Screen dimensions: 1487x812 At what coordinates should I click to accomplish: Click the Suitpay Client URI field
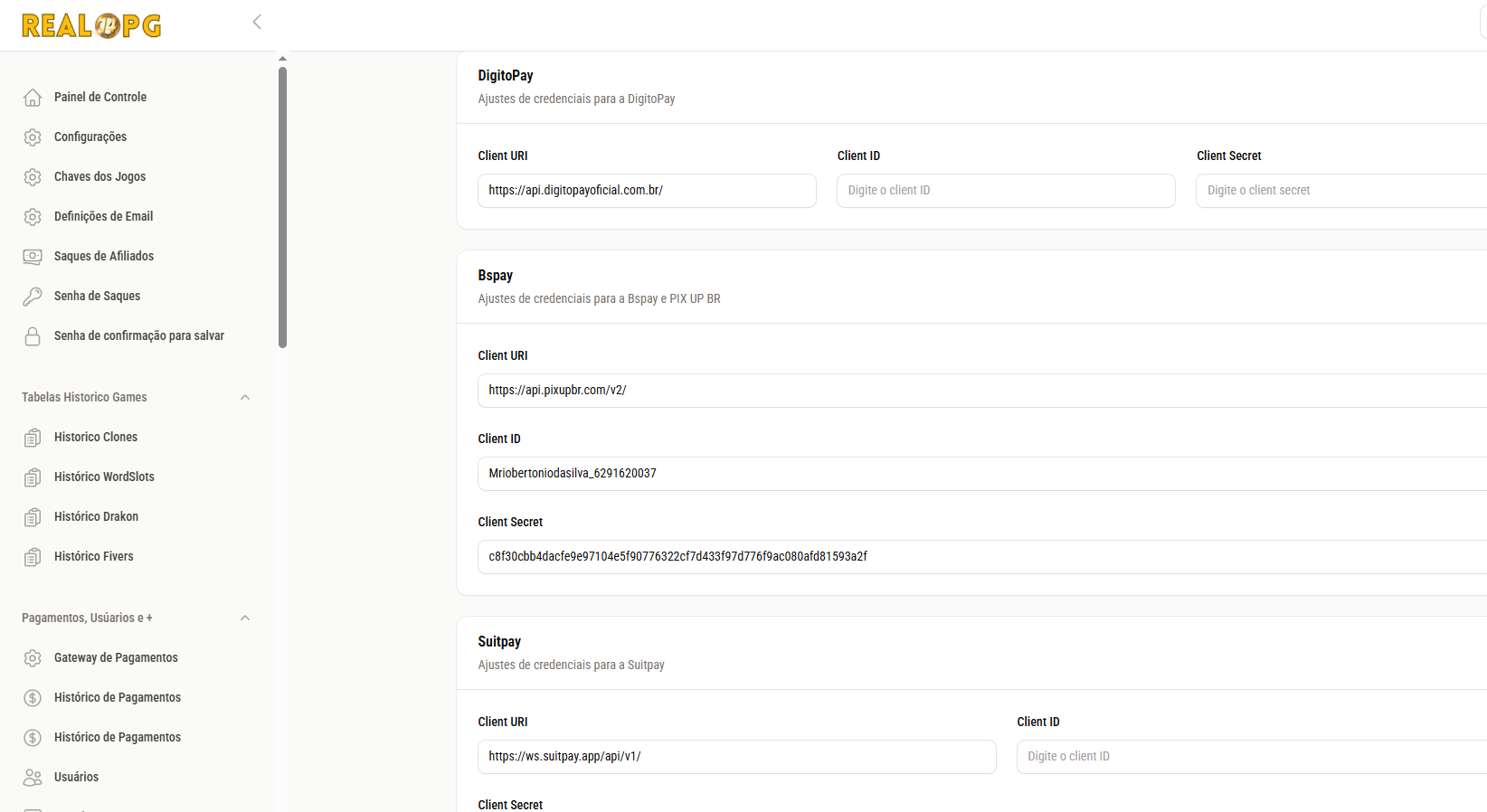[736, 757]
